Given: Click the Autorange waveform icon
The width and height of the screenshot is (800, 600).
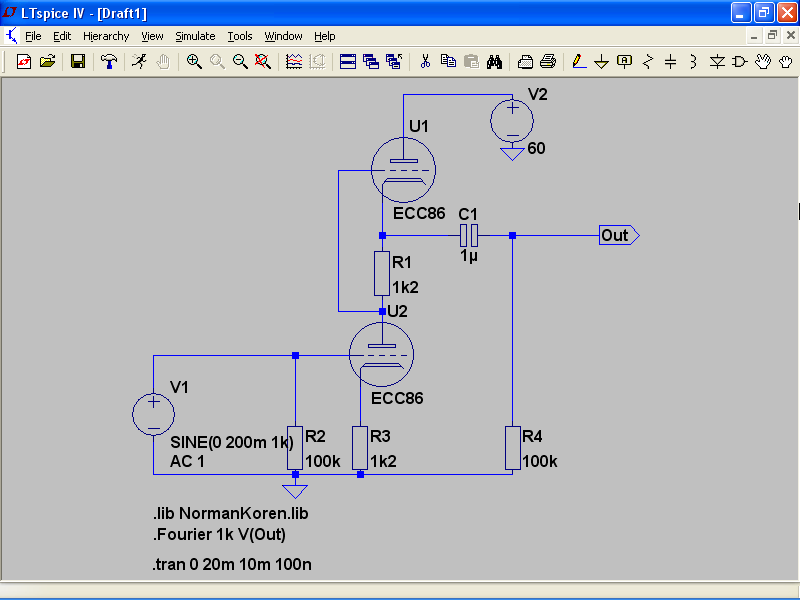Looking at the screenshot, I should point(294,62).
